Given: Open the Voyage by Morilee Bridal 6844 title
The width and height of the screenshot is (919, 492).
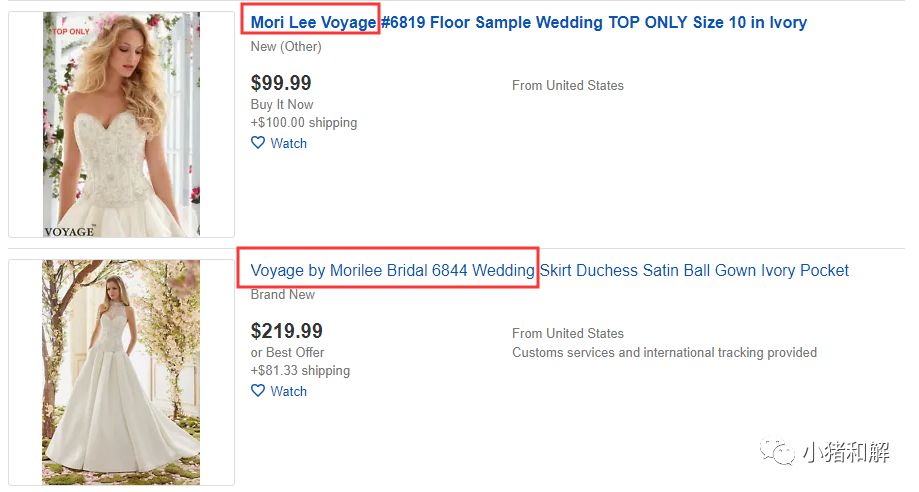Looking at the screenshot, I should coord(549,270).
